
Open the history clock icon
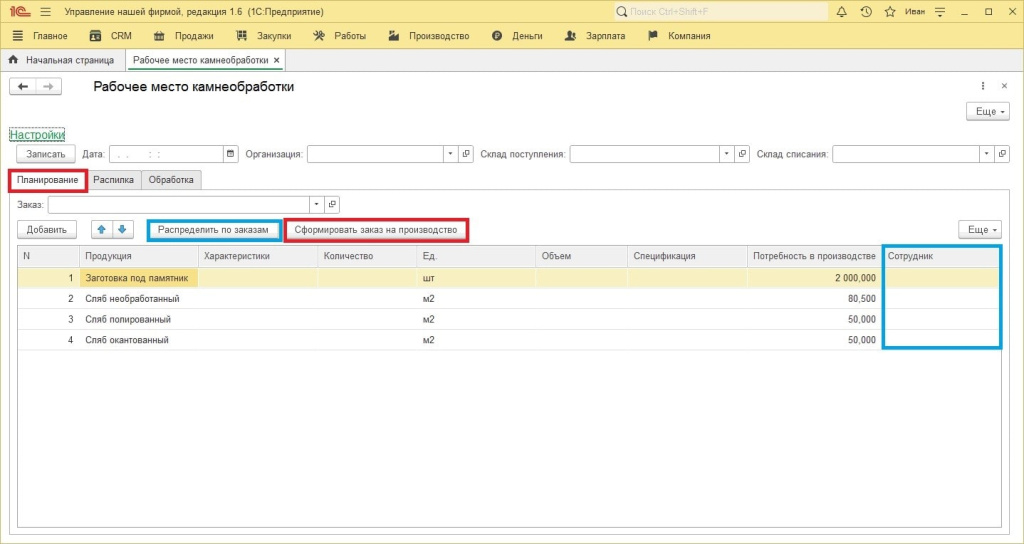click(866, 12)
